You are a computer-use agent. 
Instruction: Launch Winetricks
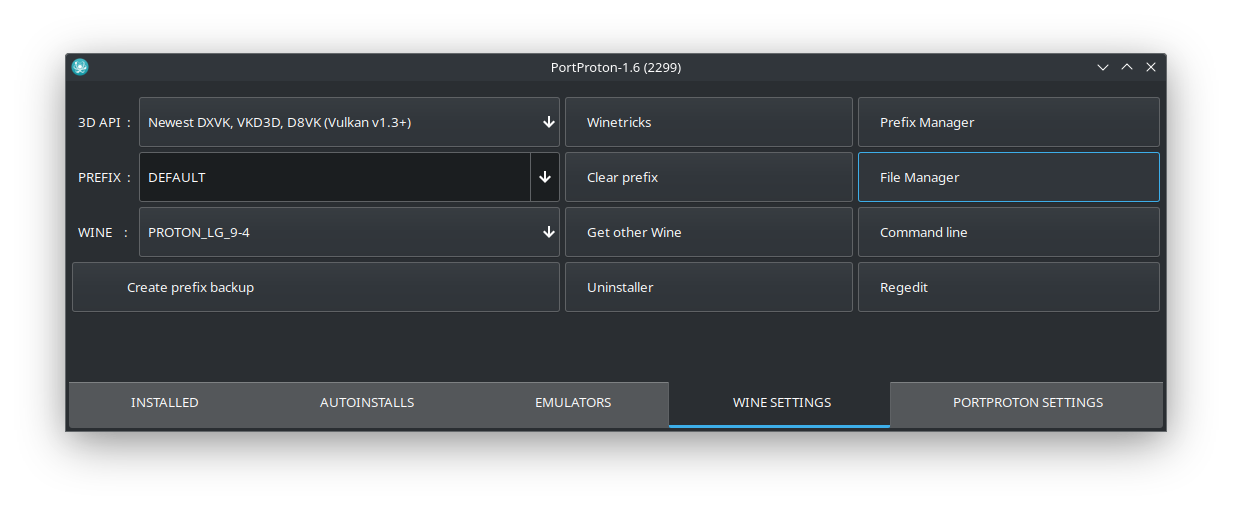(709, 122)
